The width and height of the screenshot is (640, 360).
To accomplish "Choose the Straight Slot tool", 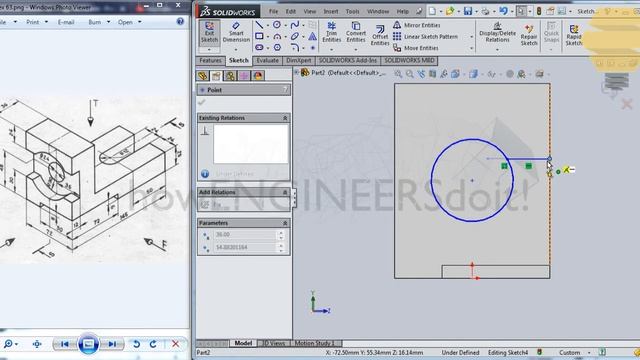I will pos(259,48).
